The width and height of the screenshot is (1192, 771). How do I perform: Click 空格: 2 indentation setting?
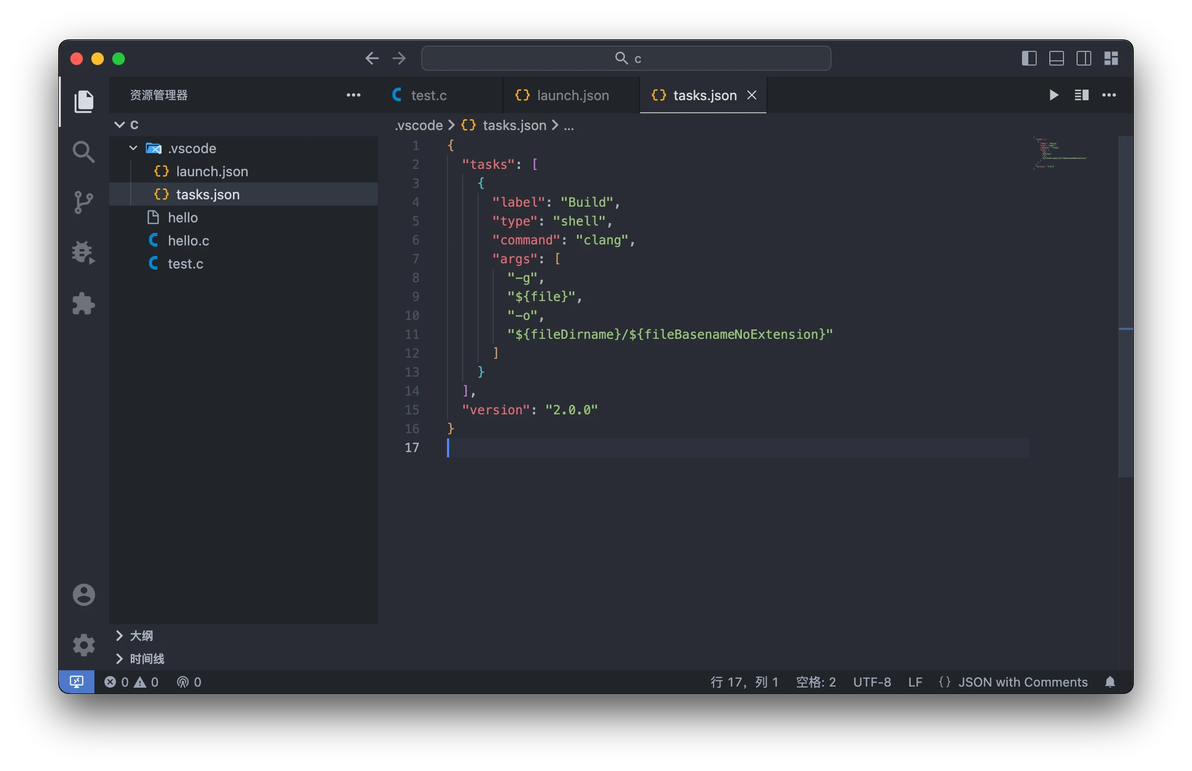[816, 682]
